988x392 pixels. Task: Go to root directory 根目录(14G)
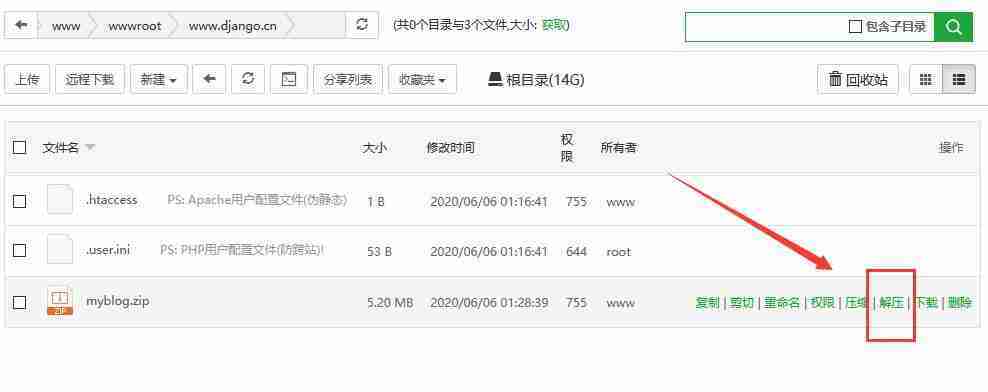(537, 79)
